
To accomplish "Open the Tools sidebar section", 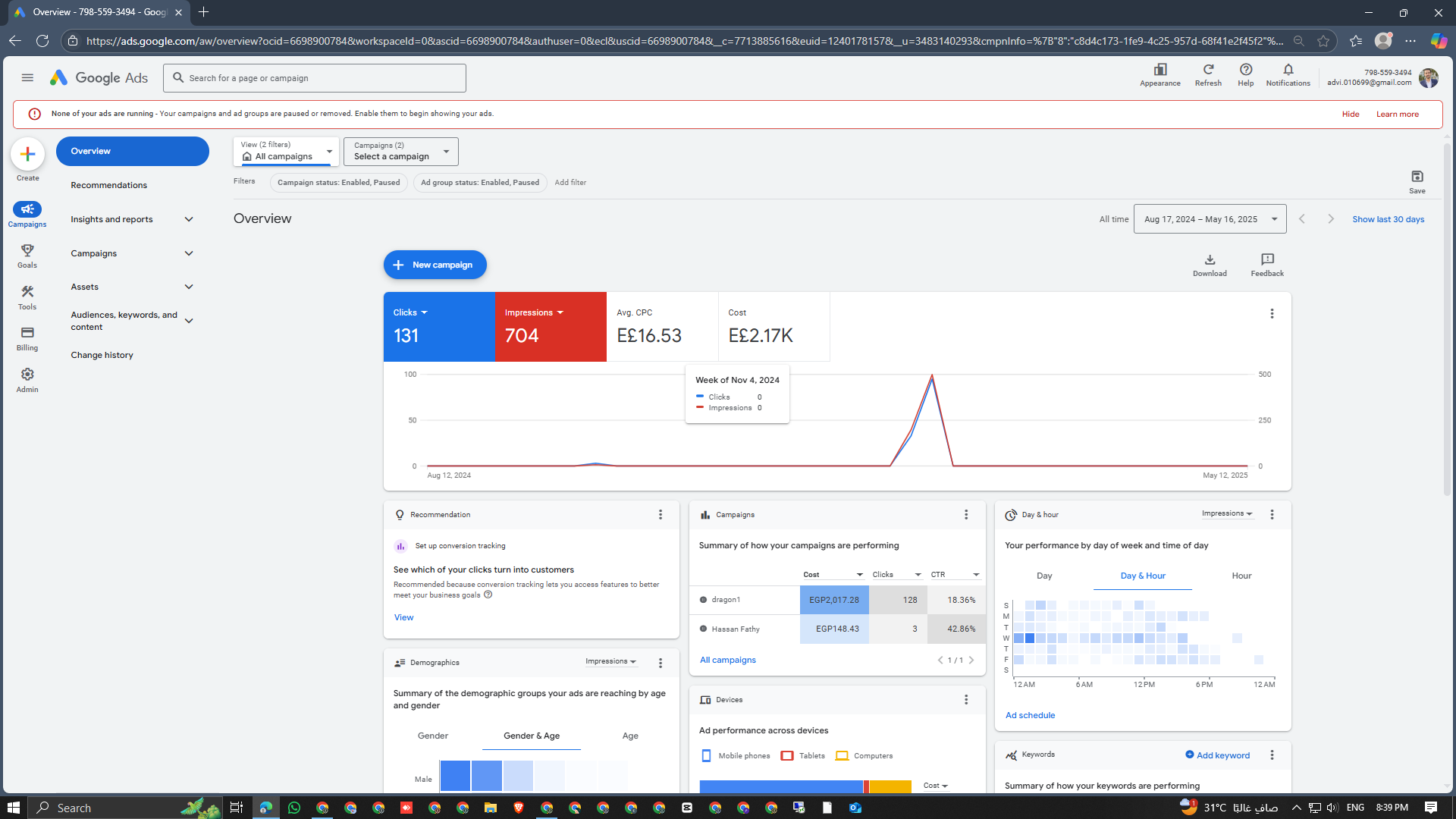I will (27, 298).
